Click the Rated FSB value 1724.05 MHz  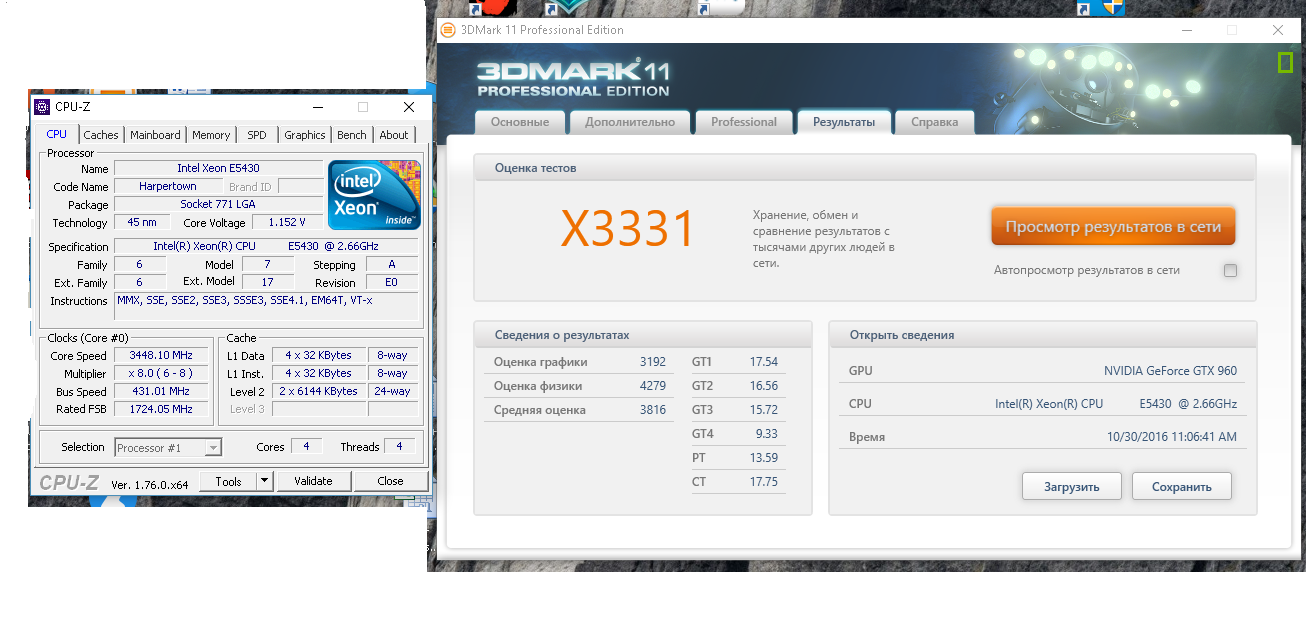tap(160, 409)
